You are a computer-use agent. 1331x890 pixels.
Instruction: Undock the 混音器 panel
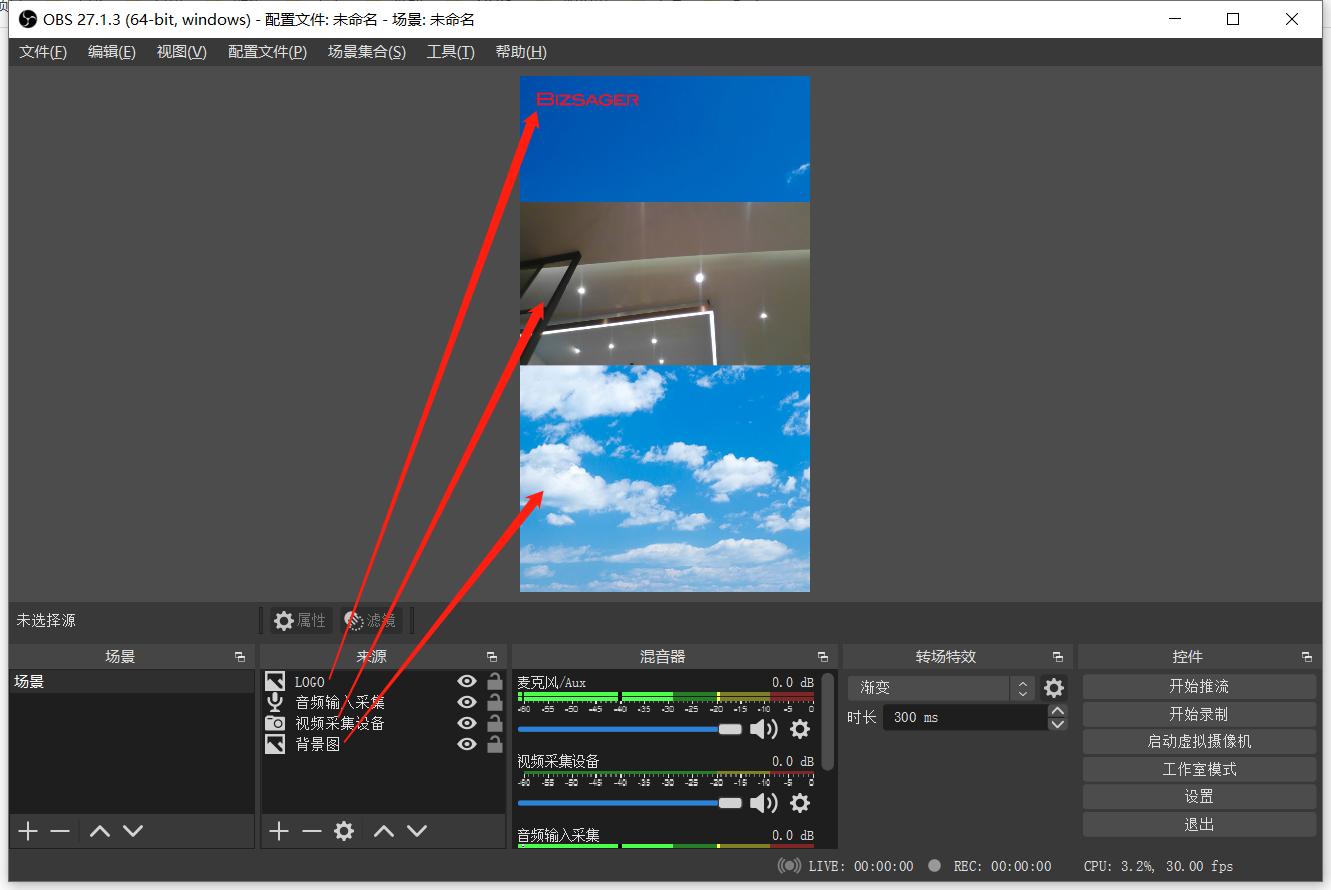click(x=823, y=657)
